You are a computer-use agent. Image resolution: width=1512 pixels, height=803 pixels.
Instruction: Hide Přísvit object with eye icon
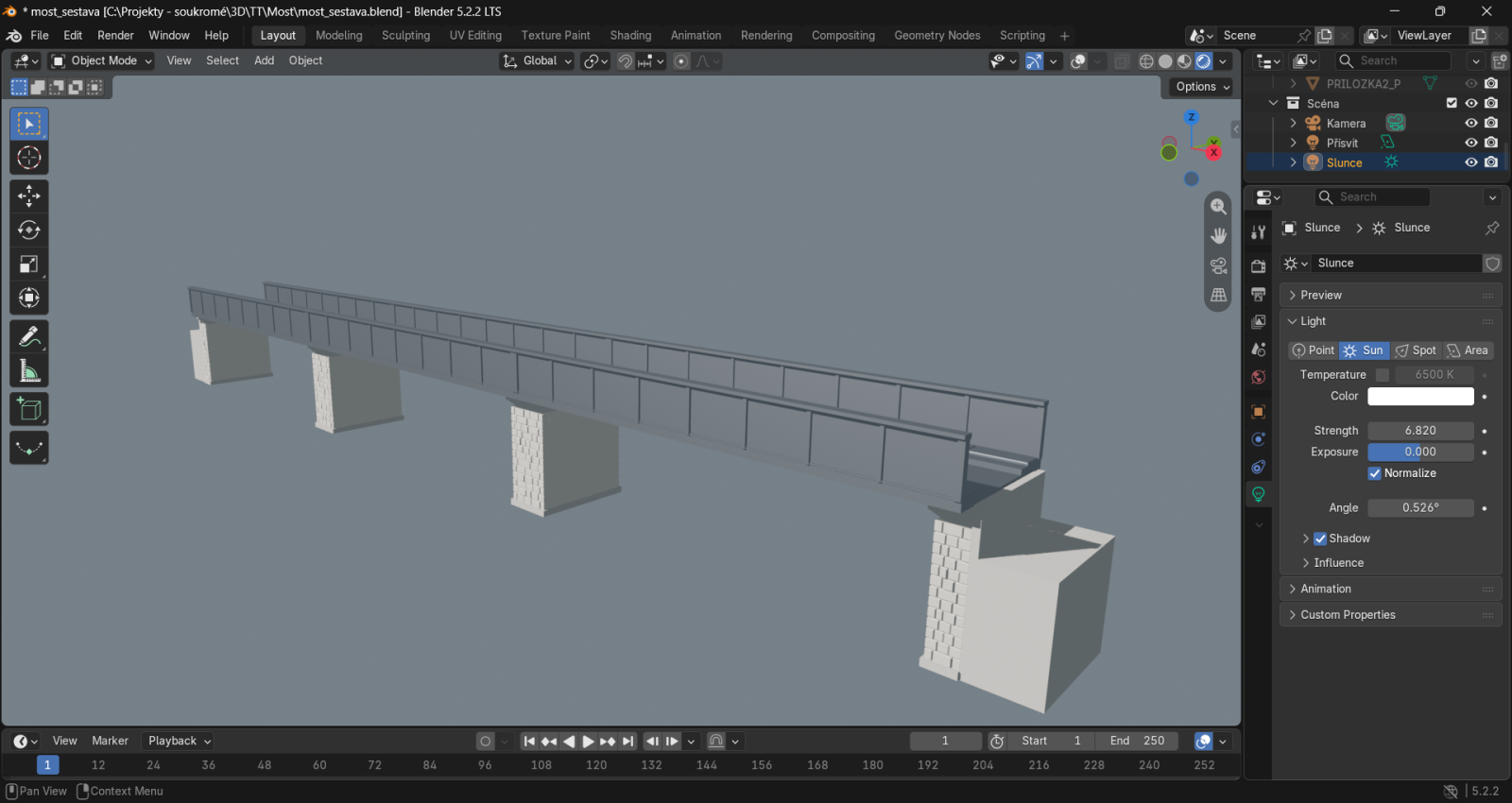pos(1471,143)
